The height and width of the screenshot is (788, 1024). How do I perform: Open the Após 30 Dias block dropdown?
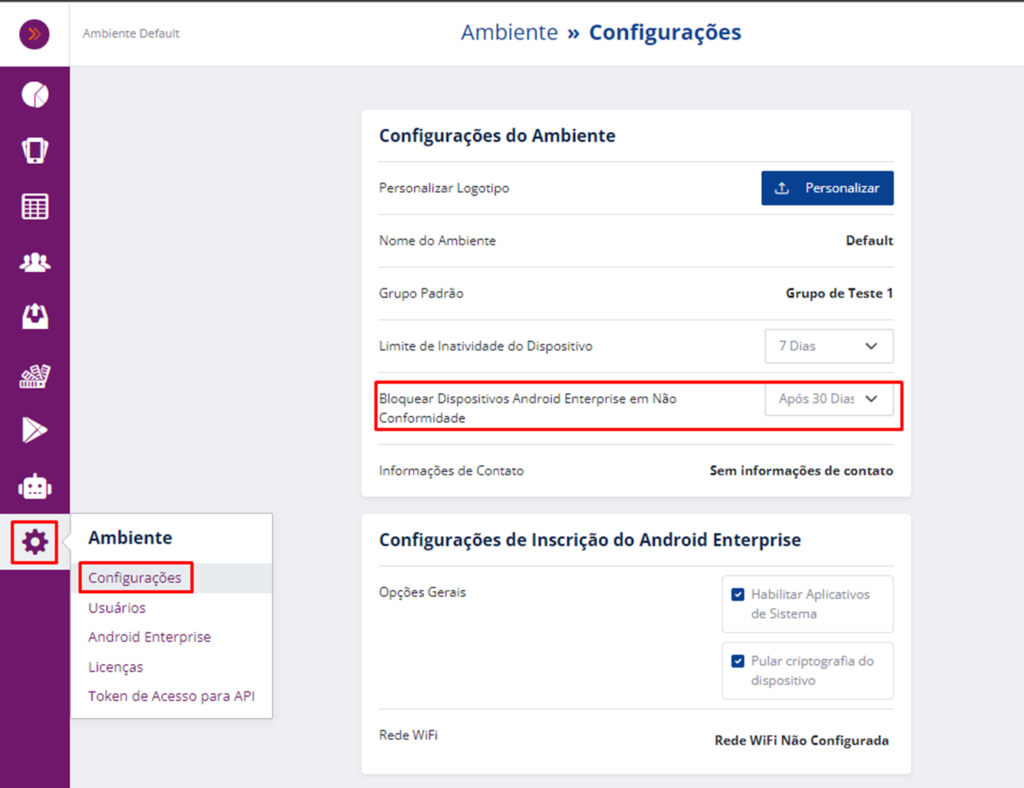point(829,399)
